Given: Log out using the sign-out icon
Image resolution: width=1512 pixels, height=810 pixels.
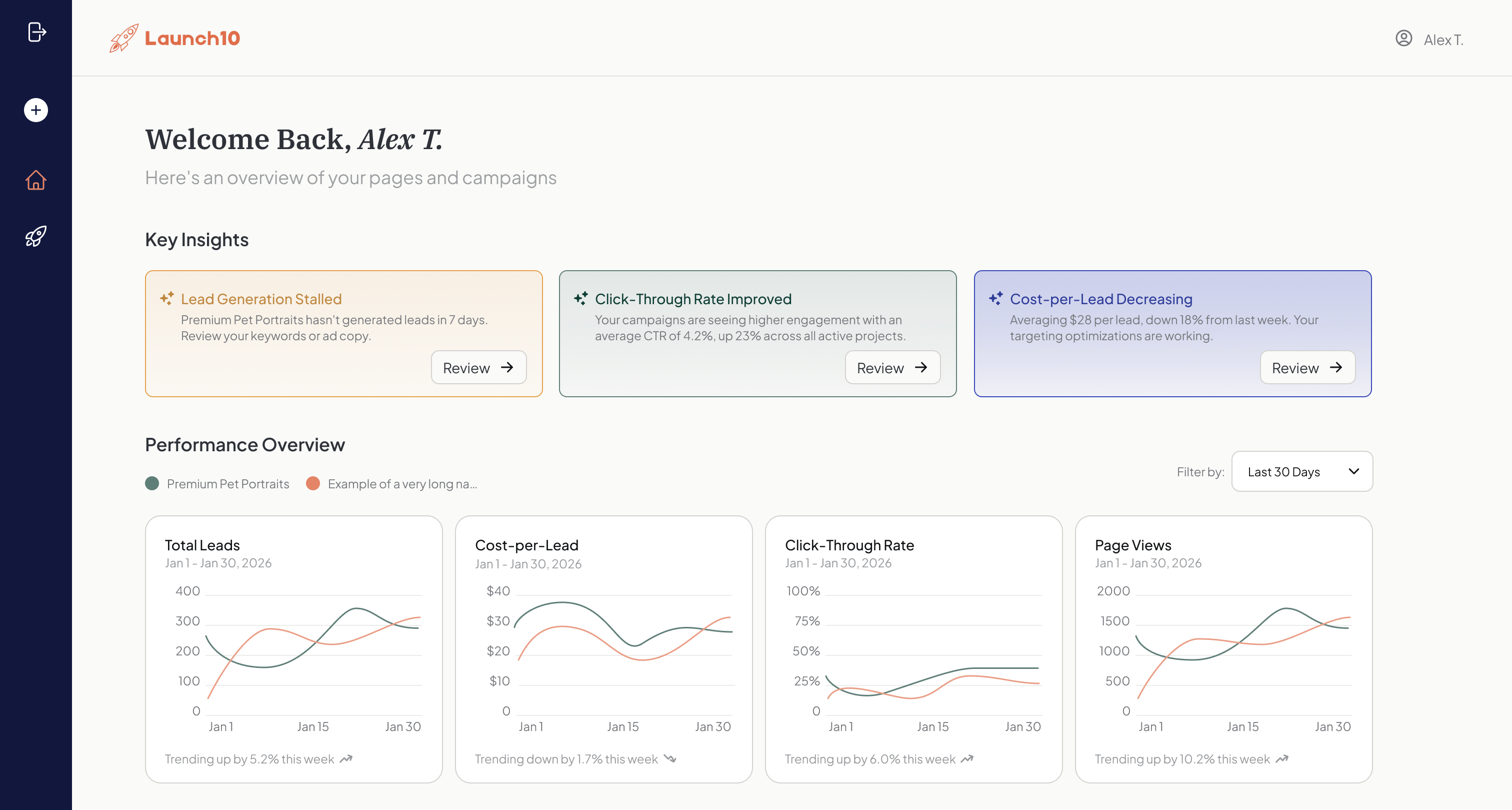Looking at the screenshot, I should pos(37,33).
